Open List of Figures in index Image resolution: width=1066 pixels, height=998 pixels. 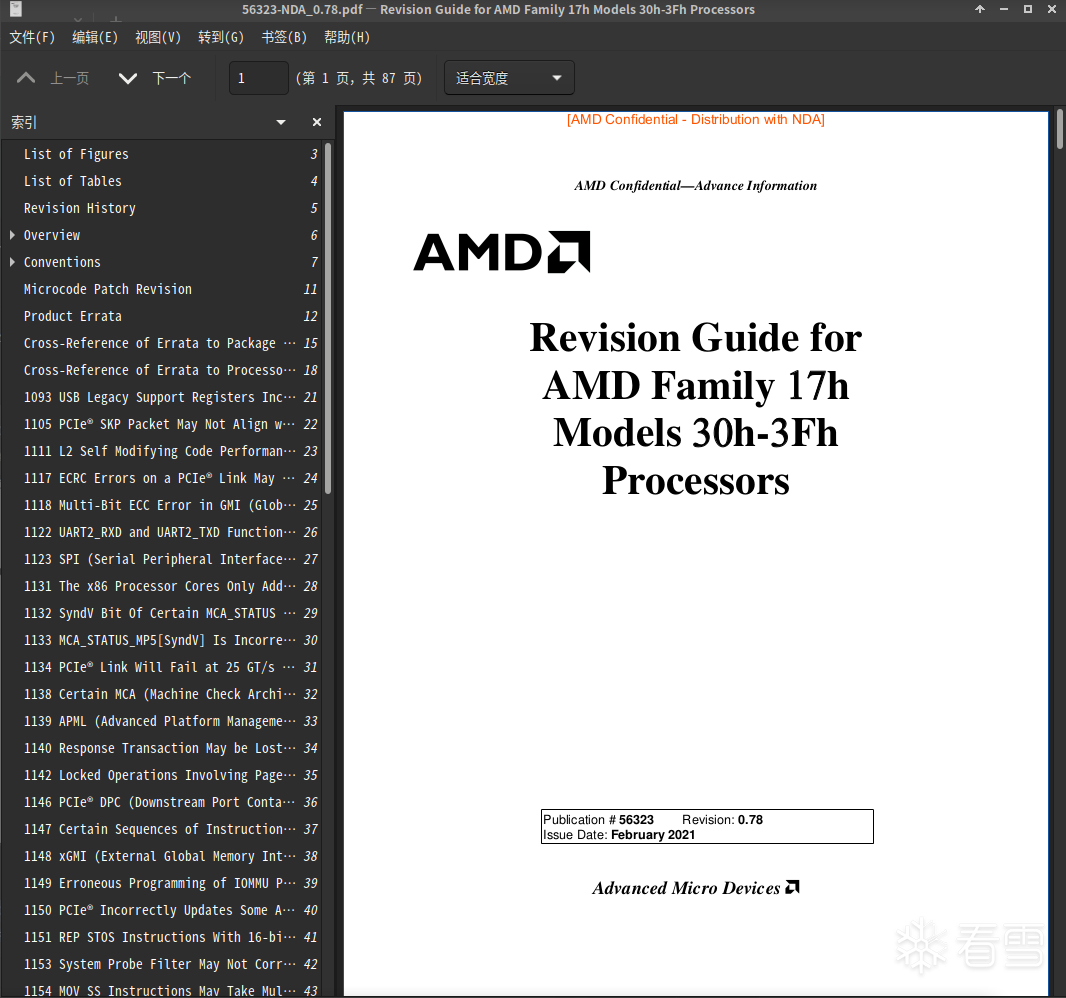tap(162, 154)
